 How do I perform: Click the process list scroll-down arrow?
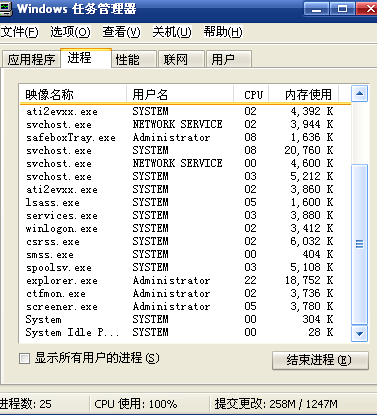(x=359, y=333)
